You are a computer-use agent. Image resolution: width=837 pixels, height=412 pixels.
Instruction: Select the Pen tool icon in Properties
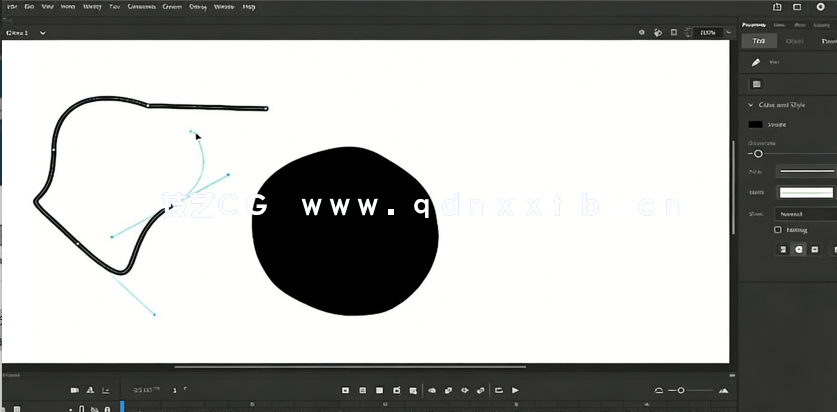tap(755, 62)
